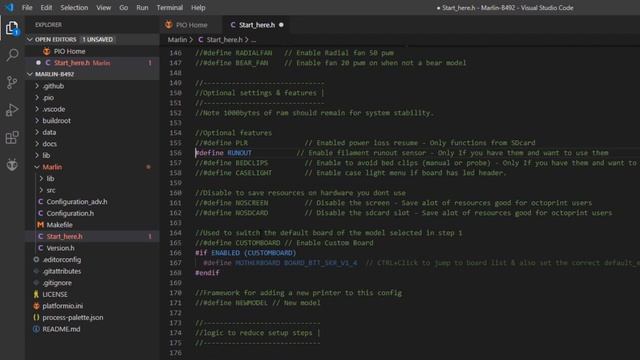640x360 pixels.
Task: Expand the docs folder
Action: point(37,144)
